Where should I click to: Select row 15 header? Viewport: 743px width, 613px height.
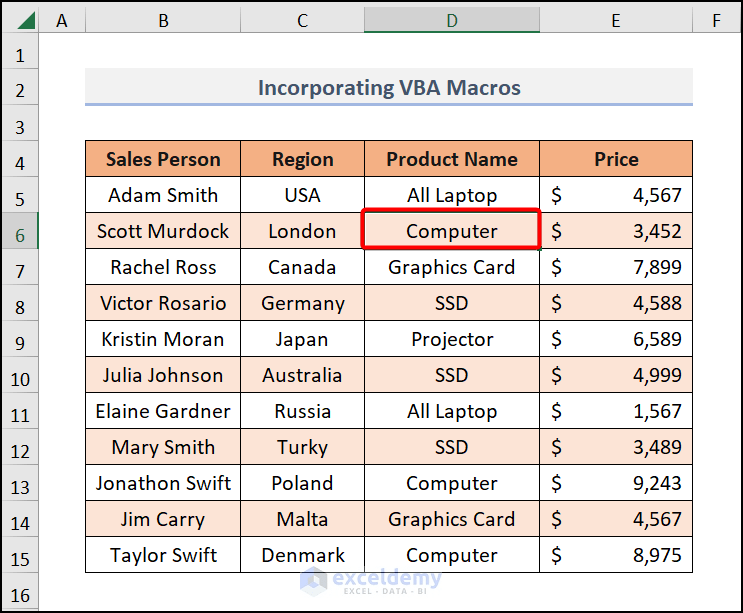(x=20, y=555)
